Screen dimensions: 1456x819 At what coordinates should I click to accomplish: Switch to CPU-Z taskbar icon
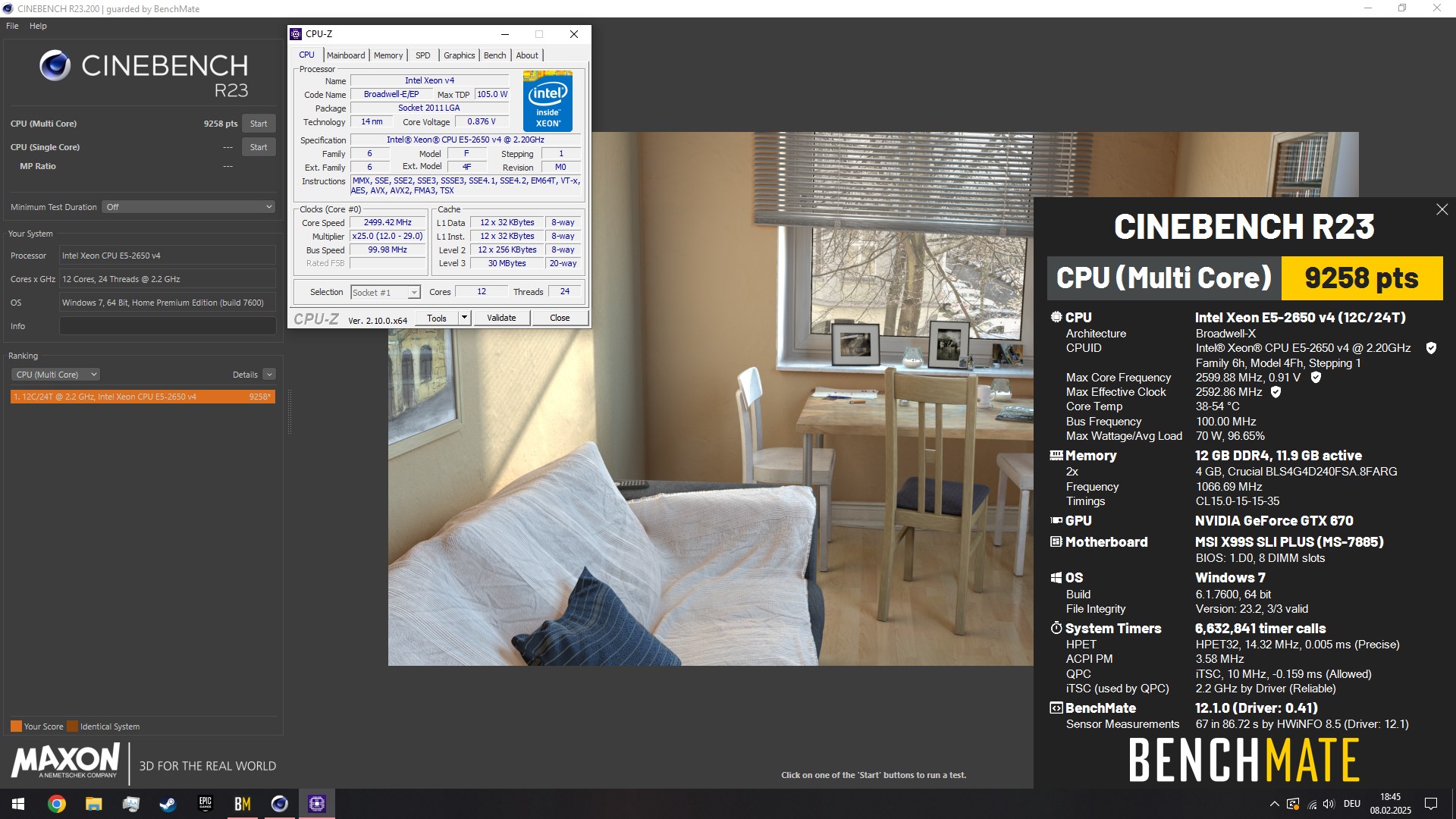pyautogui.click(x=316, y=804)
